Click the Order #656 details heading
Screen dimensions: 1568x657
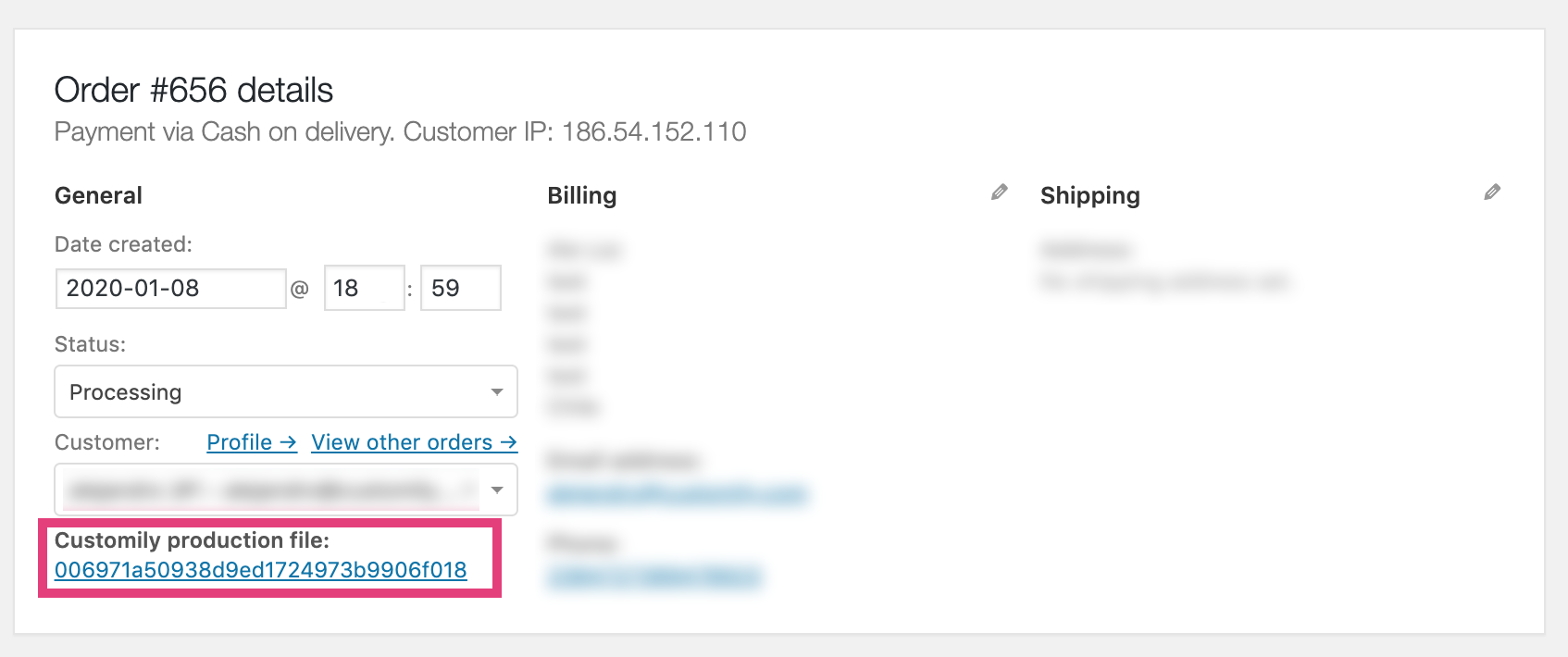(x=193, y=91)
